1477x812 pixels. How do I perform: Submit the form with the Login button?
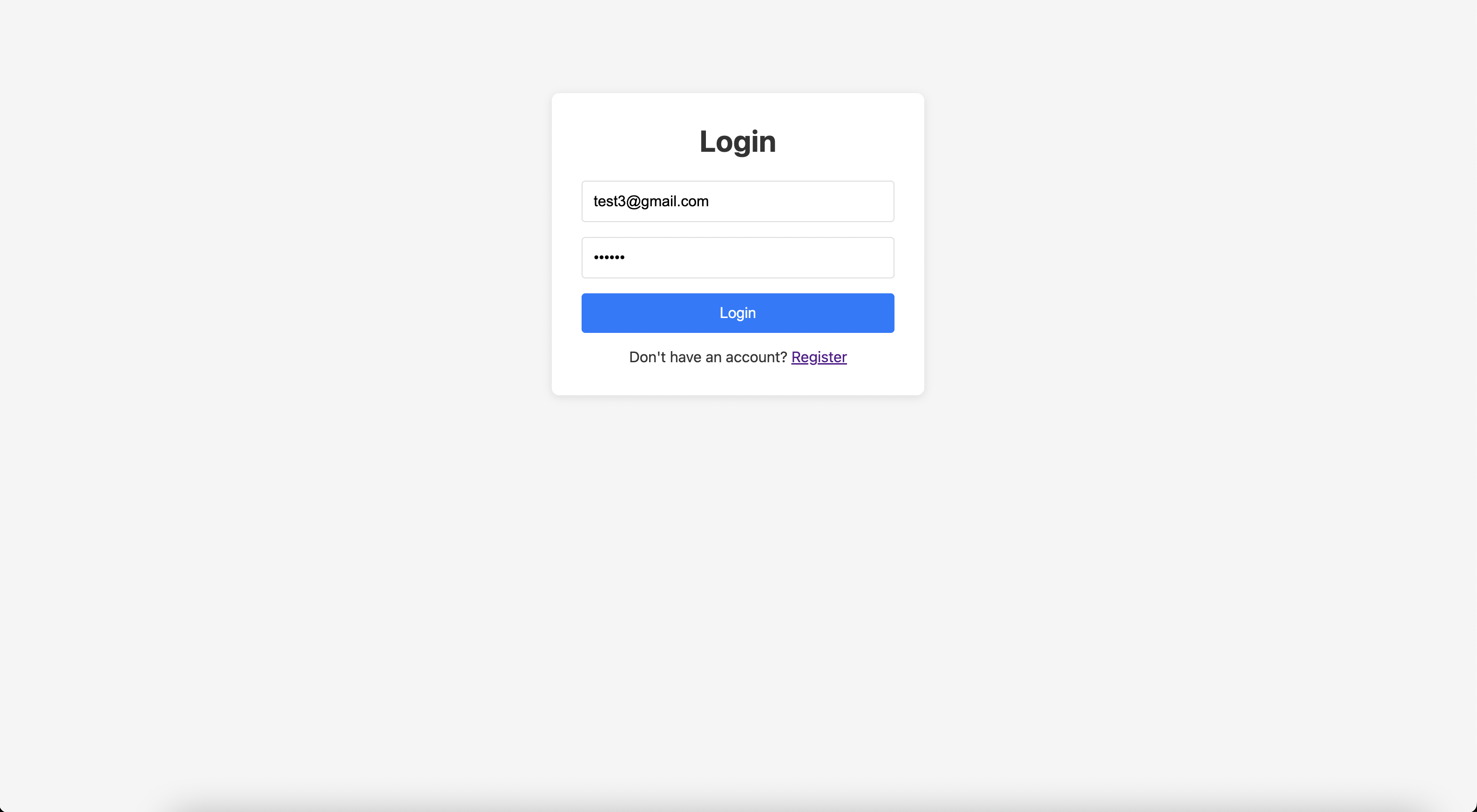pyautogui.click(x=738, y=313)
